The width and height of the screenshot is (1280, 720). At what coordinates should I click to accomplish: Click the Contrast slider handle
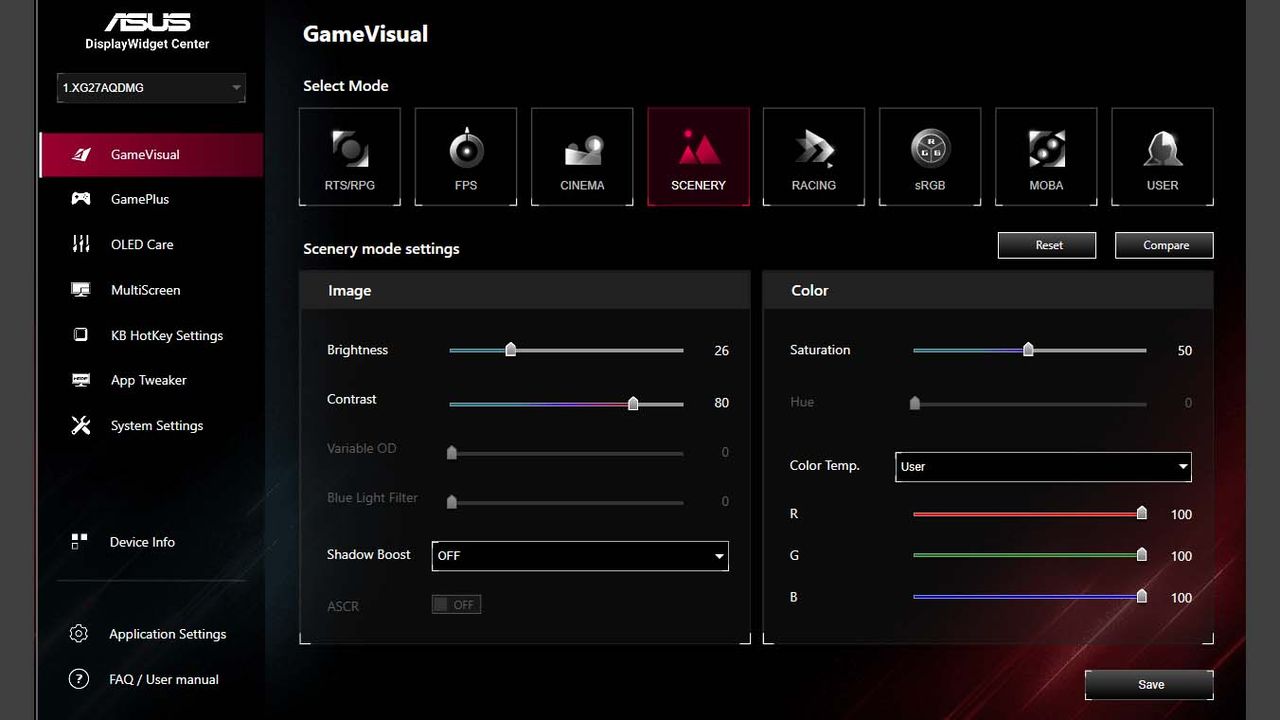click(x=633, y=403)
